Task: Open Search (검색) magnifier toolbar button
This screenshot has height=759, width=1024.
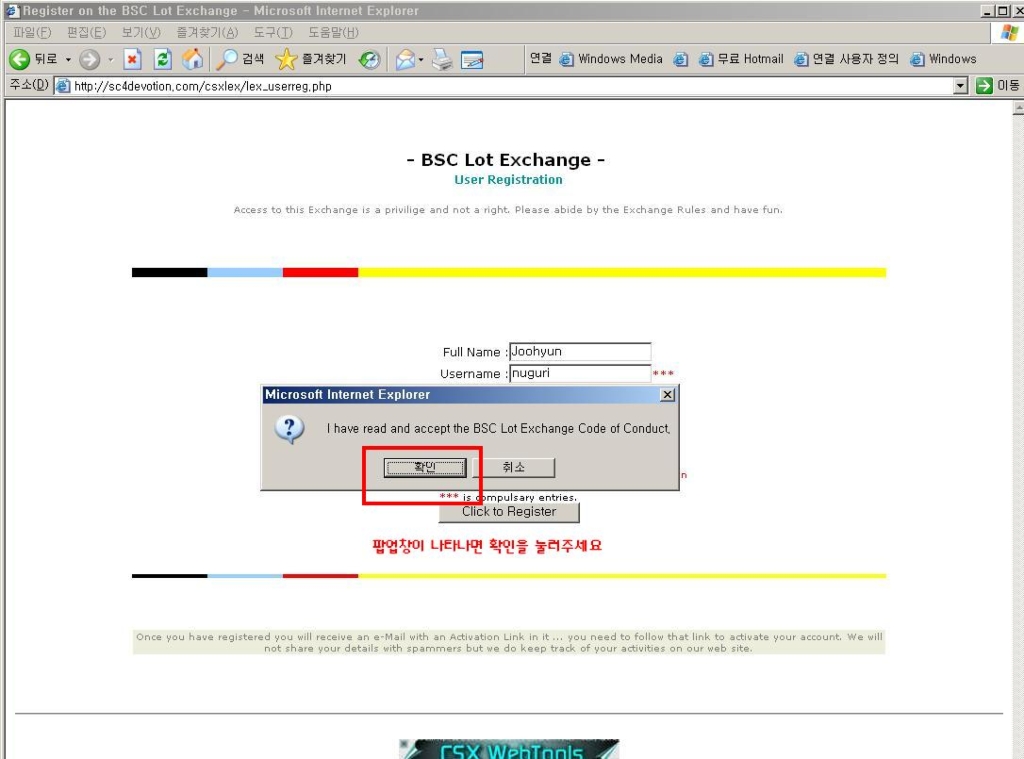Action: [240, 59]
